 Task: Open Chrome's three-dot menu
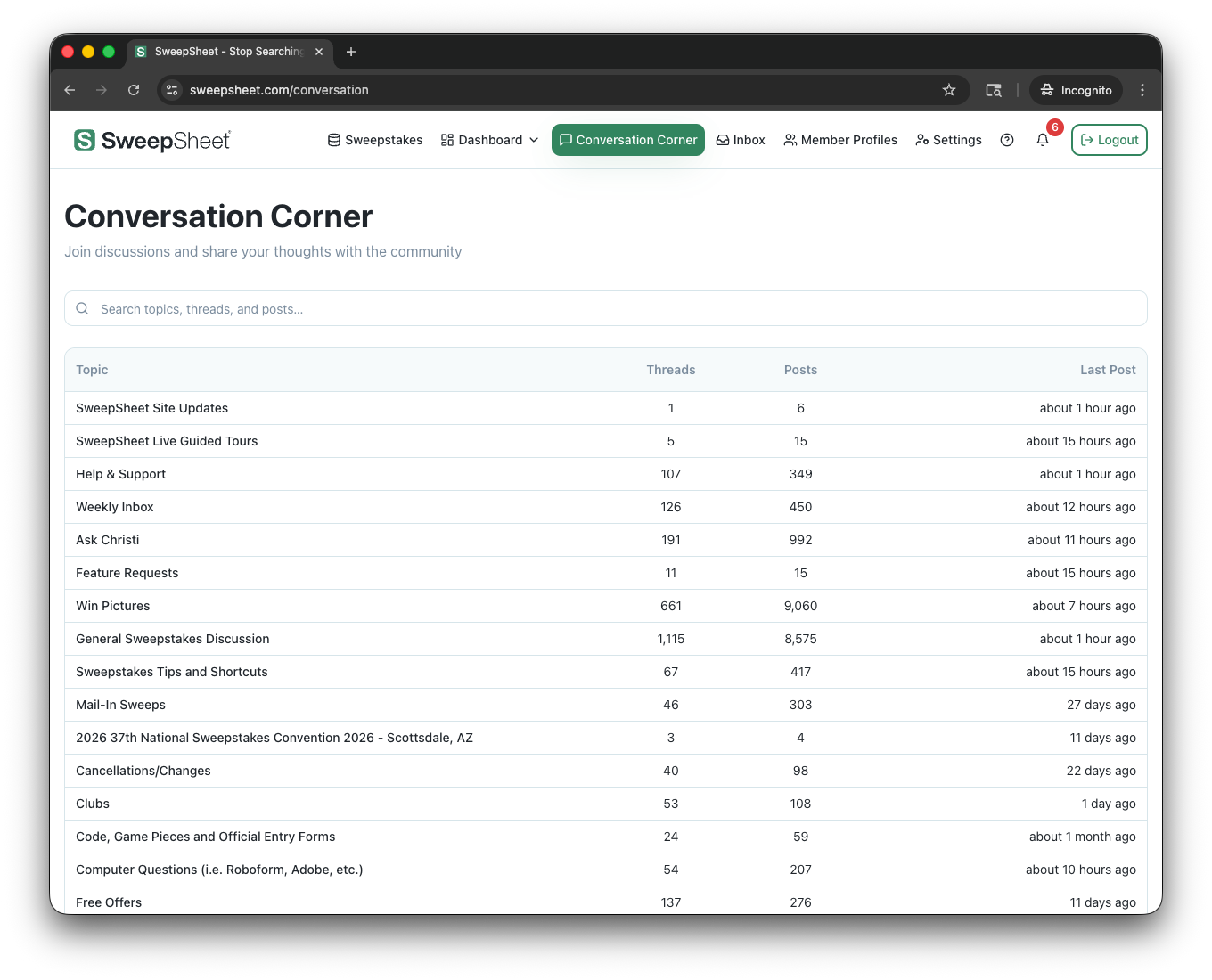1142,90
